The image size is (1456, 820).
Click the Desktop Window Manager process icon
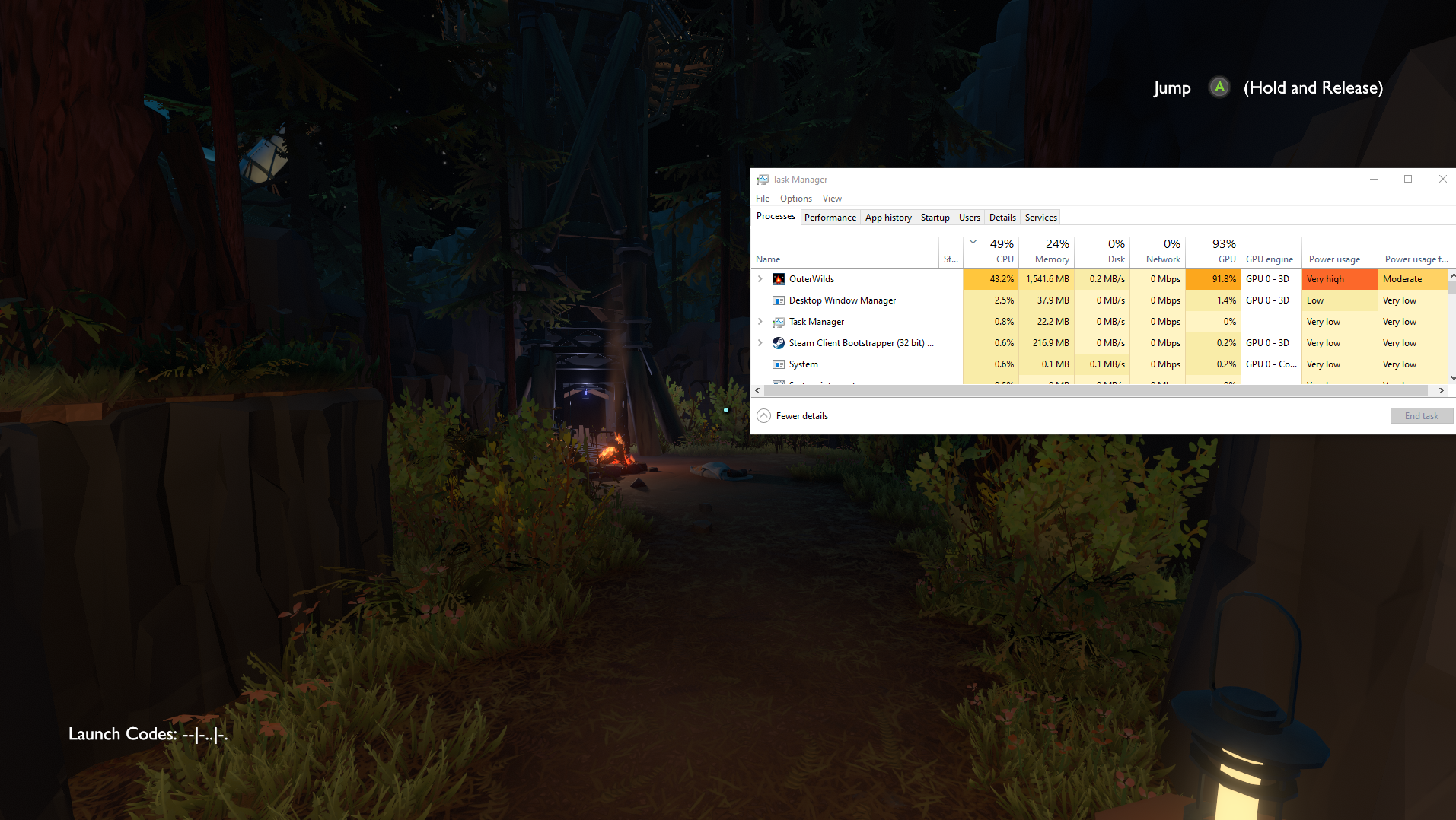pos(779,300)
